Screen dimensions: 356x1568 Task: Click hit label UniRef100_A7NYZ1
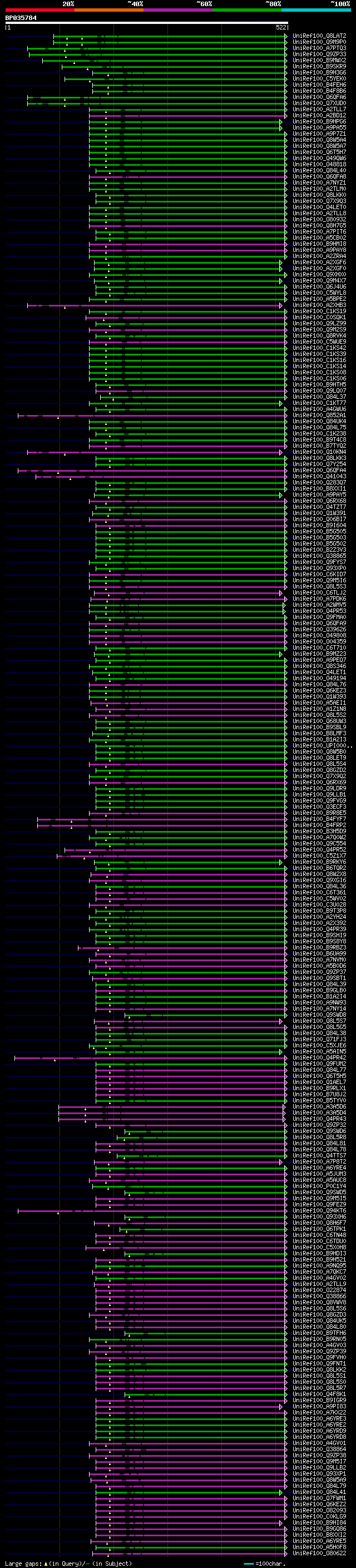point(319,182)
